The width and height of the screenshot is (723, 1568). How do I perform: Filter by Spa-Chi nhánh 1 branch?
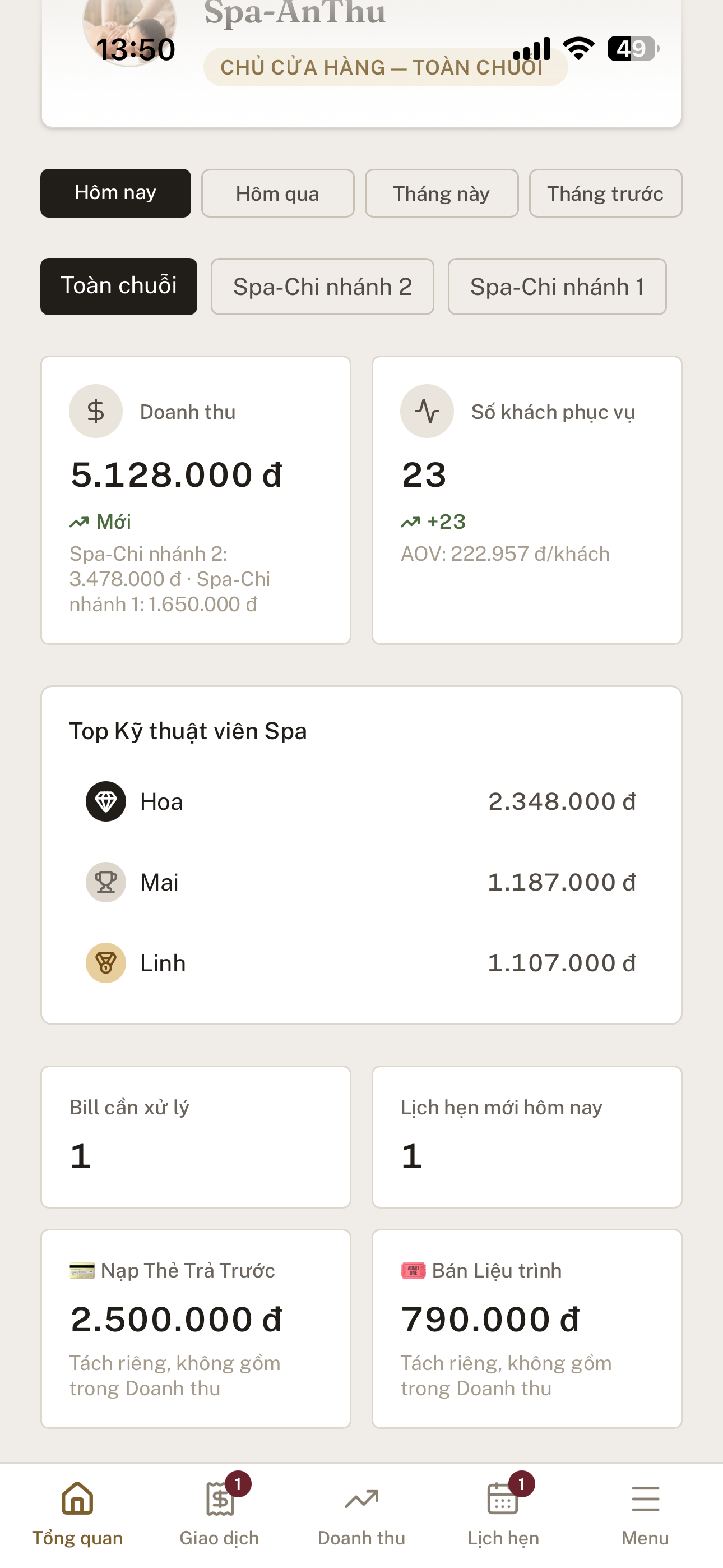coord(558,287)
